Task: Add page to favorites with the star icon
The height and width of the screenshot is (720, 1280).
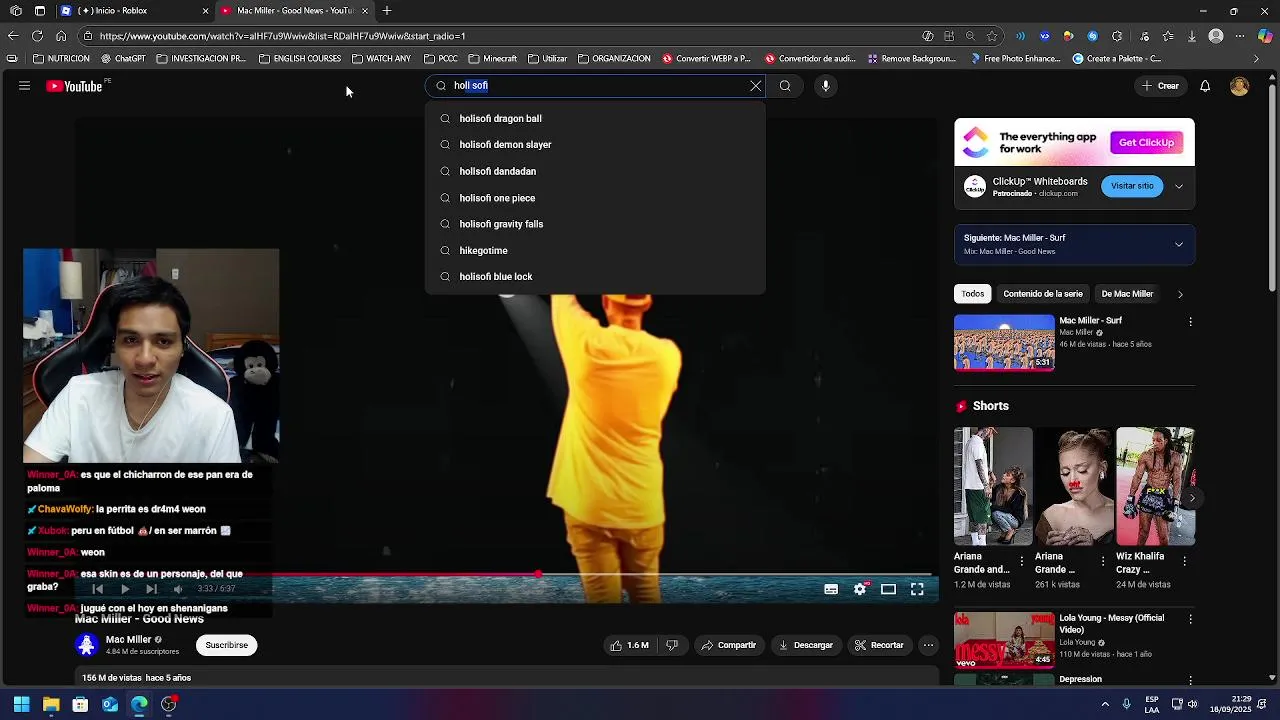Action: [x=992, y=36]
